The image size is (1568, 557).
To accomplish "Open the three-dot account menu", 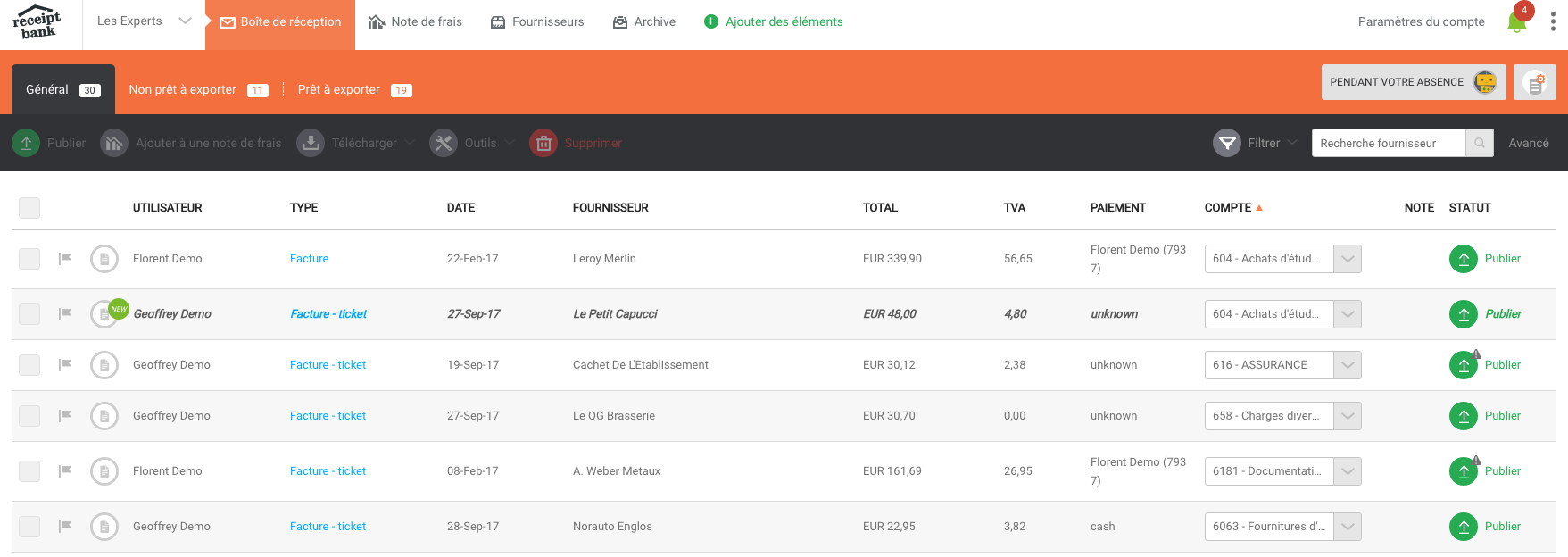I will tap(1553, 22).
